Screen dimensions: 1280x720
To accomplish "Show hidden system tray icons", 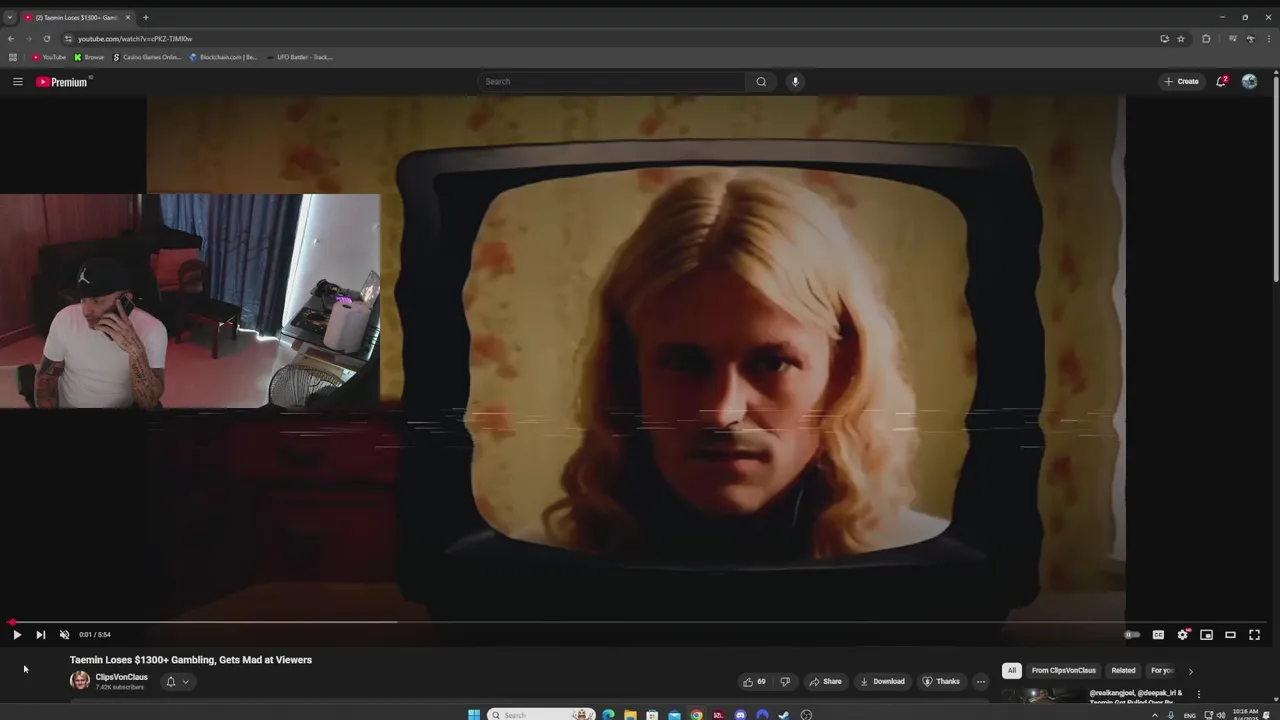I will point(1155,715).
